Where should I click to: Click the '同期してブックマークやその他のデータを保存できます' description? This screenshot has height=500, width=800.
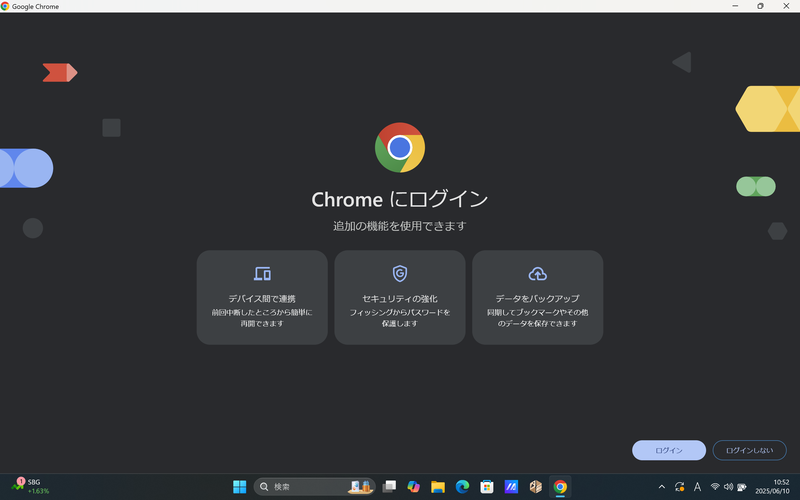(537, 317)
